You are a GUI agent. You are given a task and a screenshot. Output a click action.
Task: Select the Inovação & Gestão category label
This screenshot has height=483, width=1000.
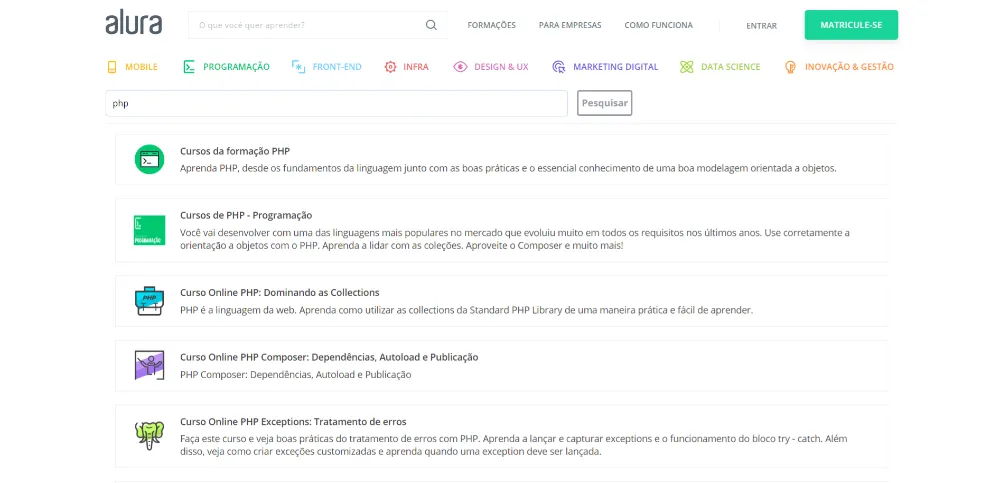[x=849, y=67]
